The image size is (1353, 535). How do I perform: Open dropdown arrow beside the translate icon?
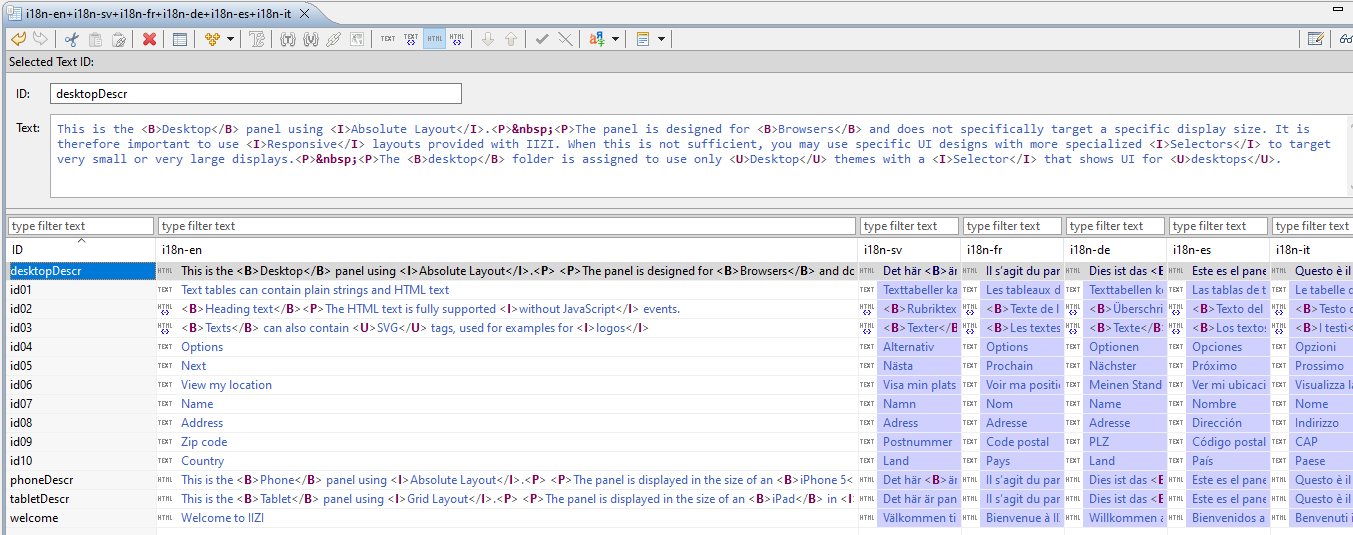(615, 39)
